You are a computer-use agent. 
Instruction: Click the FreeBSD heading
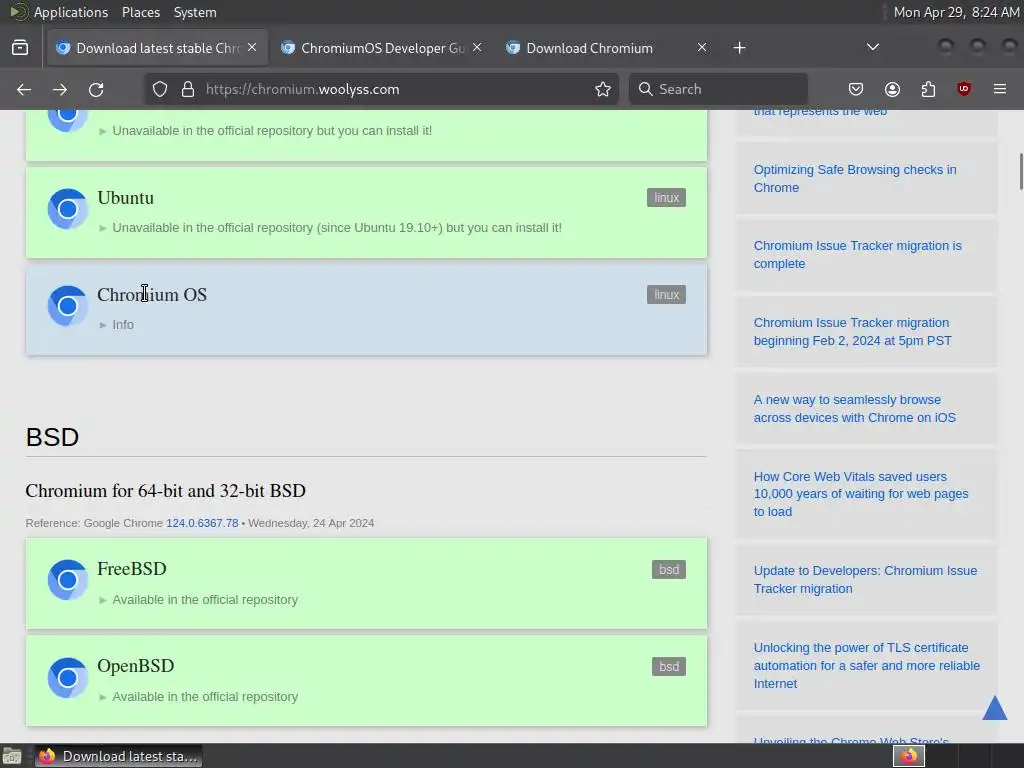132,569
